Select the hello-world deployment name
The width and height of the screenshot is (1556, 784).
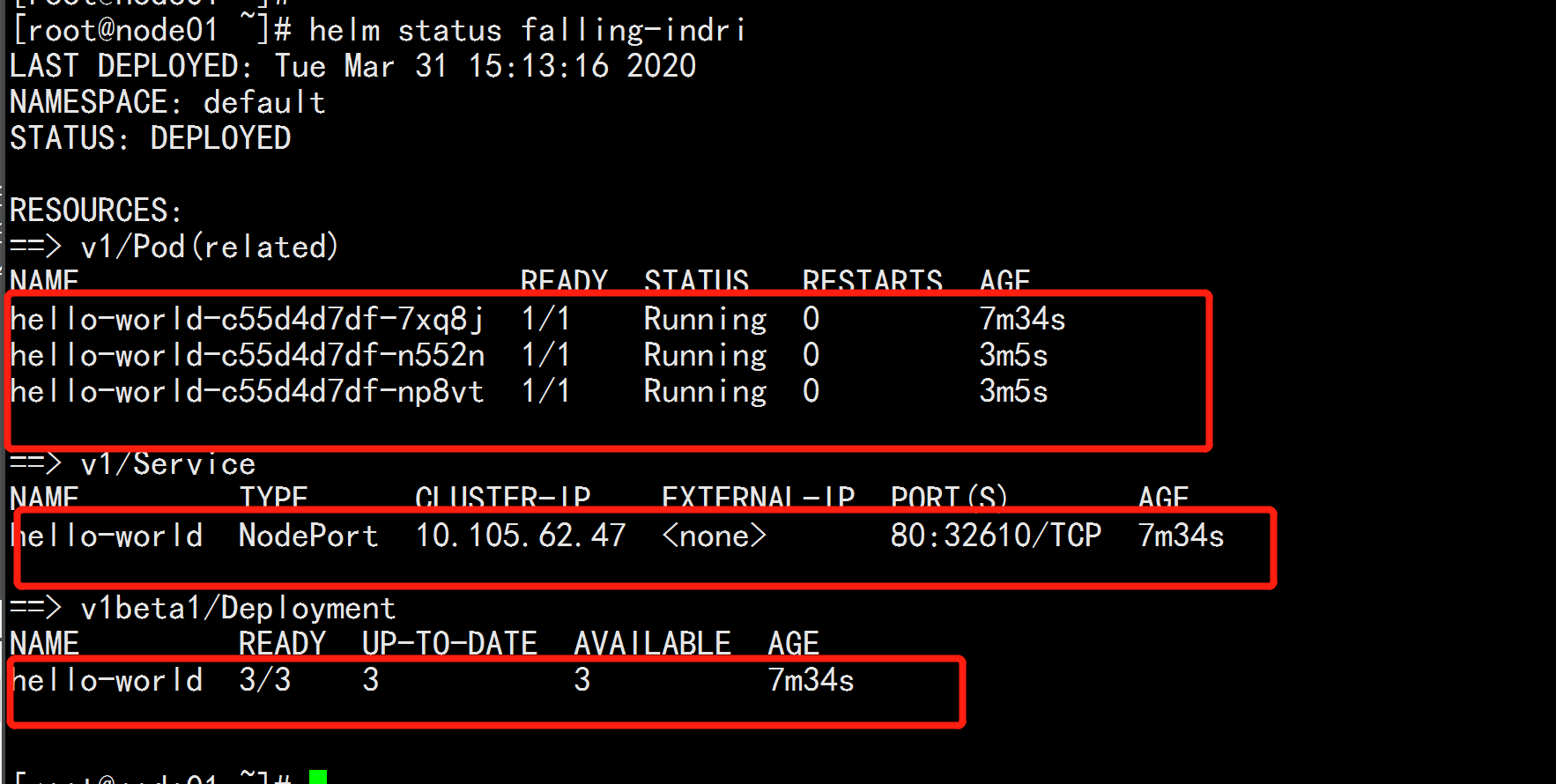107,680
